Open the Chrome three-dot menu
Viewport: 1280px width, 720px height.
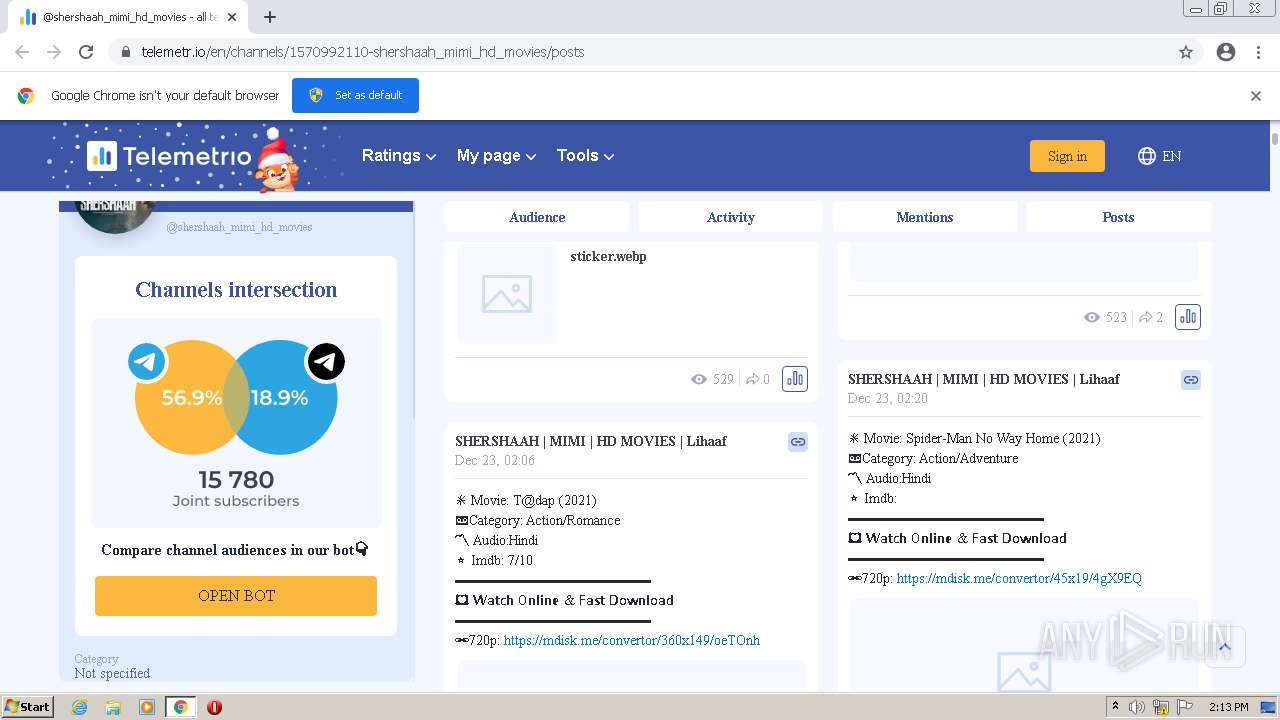1258,52
